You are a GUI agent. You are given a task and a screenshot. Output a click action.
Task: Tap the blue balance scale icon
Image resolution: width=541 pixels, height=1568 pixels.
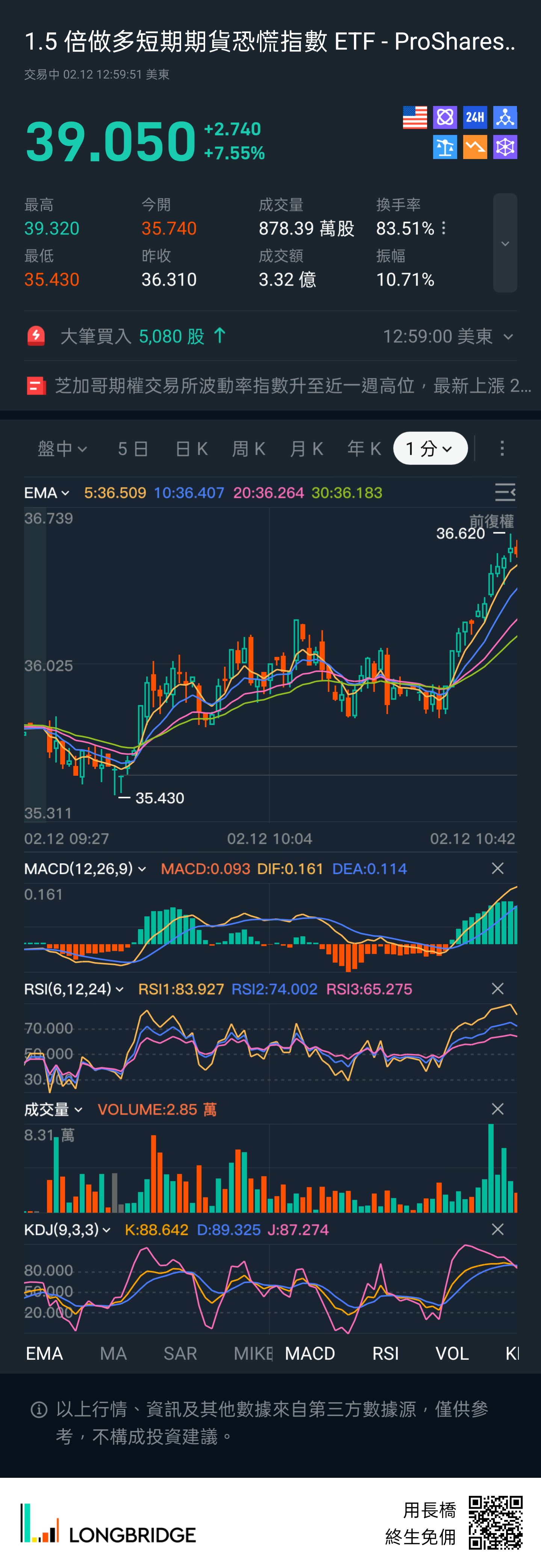click(x=445, y=147)
